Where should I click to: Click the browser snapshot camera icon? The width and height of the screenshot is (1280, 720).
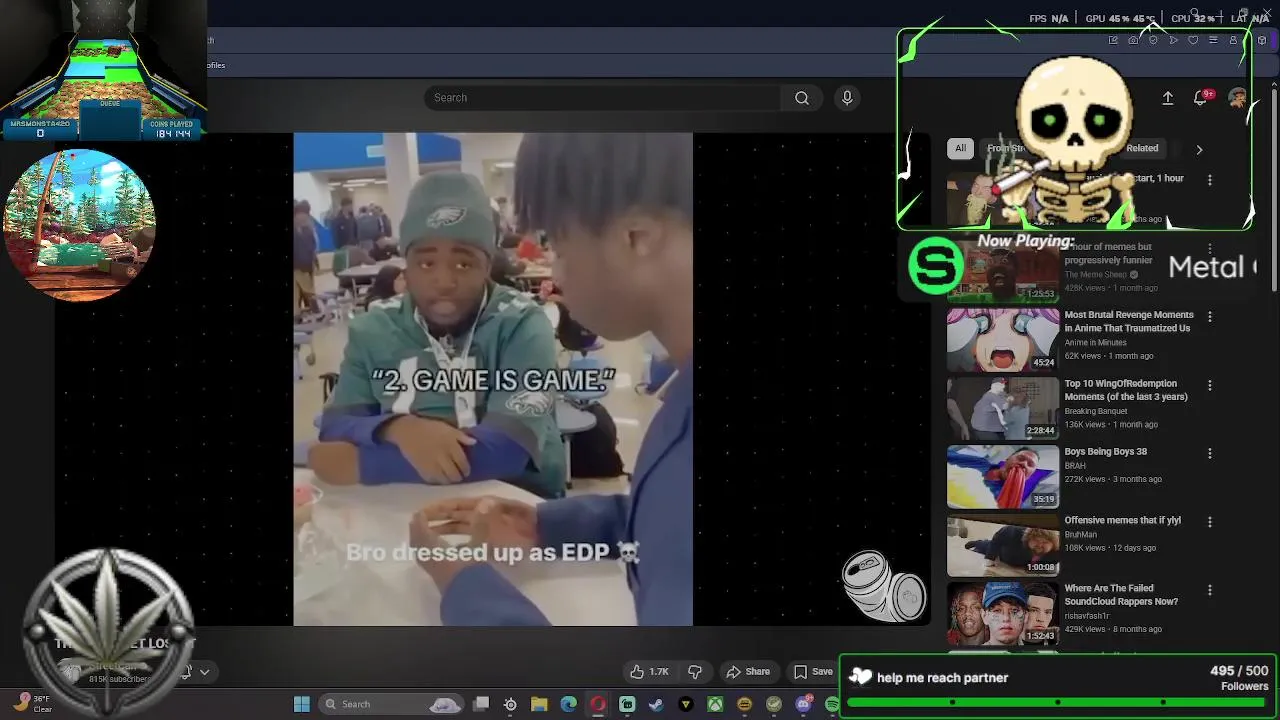point(1133,40)
